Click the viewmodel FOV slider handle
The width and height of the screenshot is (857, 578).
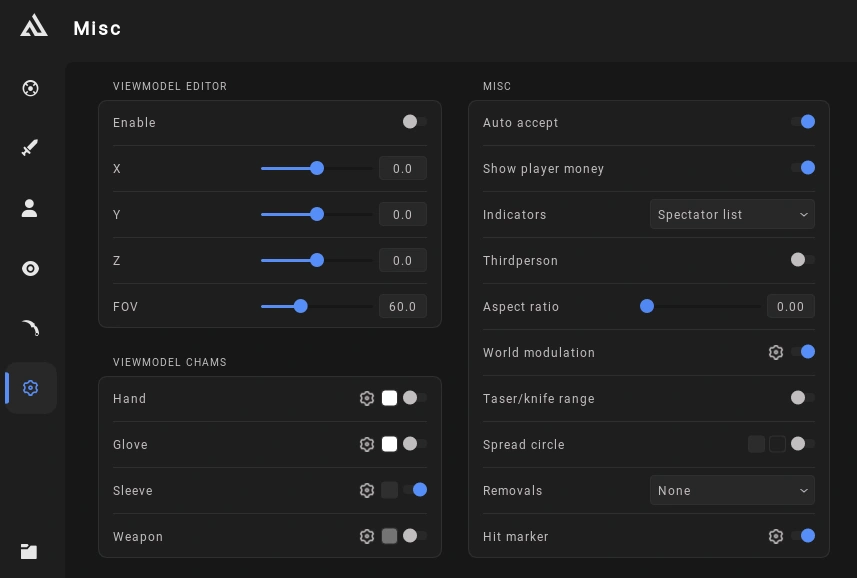(x=301, y=306)
